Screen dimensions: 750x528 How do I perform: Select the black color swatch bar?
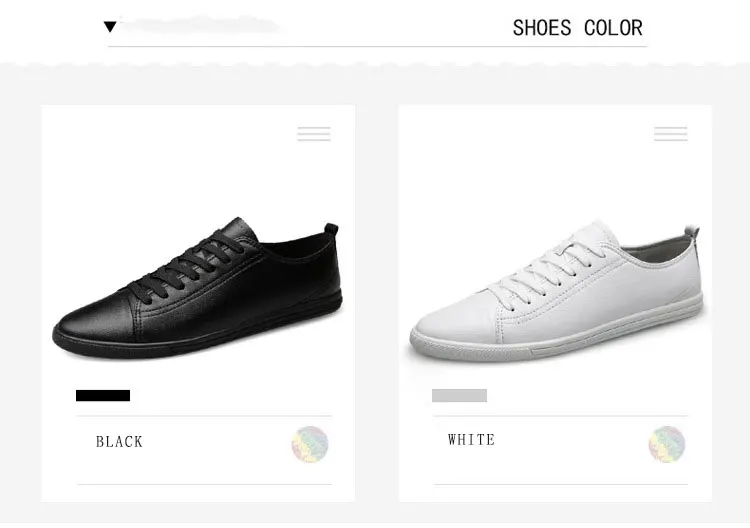coord(103,396)
